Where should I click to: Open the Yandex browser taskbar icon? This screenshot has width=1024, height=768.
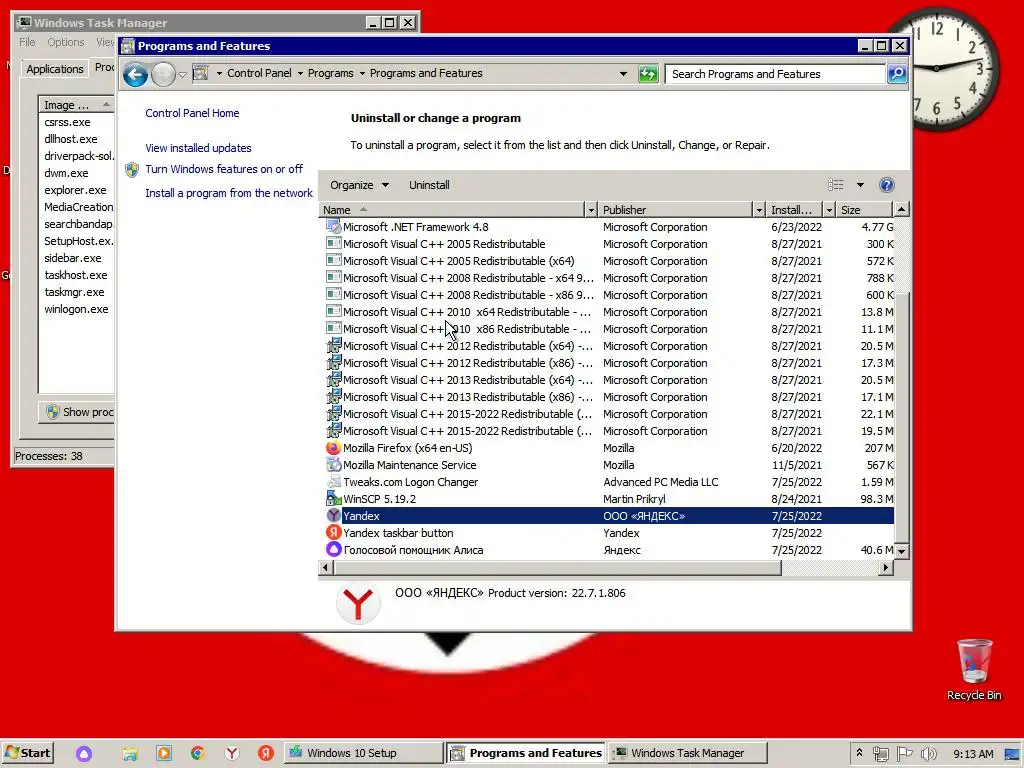pos(231,754)
